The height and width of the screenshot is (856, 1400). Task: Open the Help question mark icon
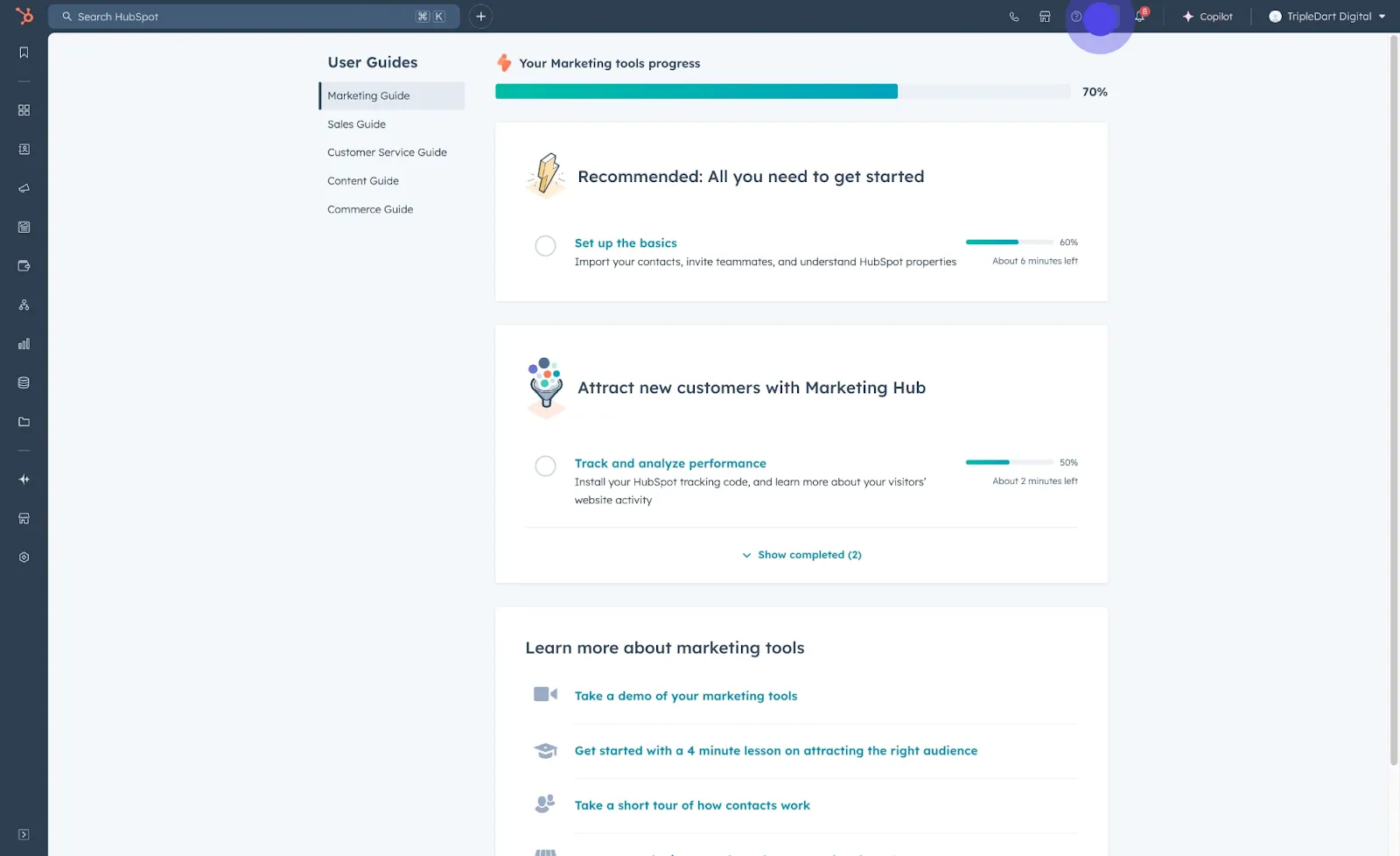(1076, 17)
